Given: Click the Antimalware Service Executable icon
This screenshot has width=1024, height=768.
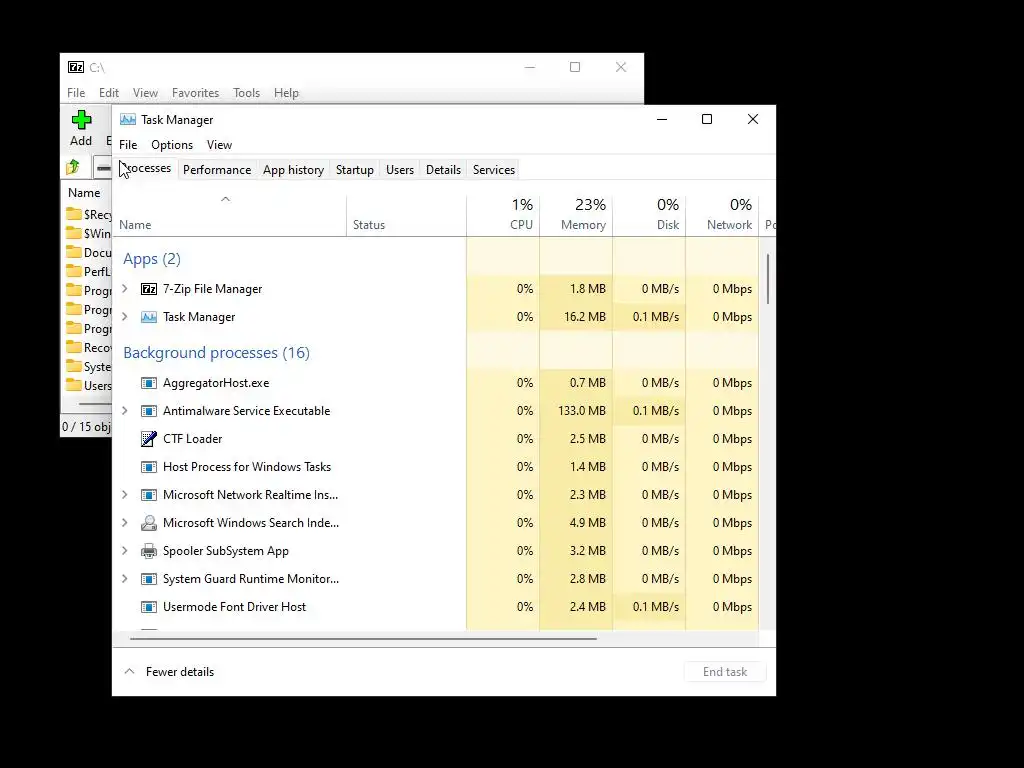Looking at the screenshot, I should point(149,411).
